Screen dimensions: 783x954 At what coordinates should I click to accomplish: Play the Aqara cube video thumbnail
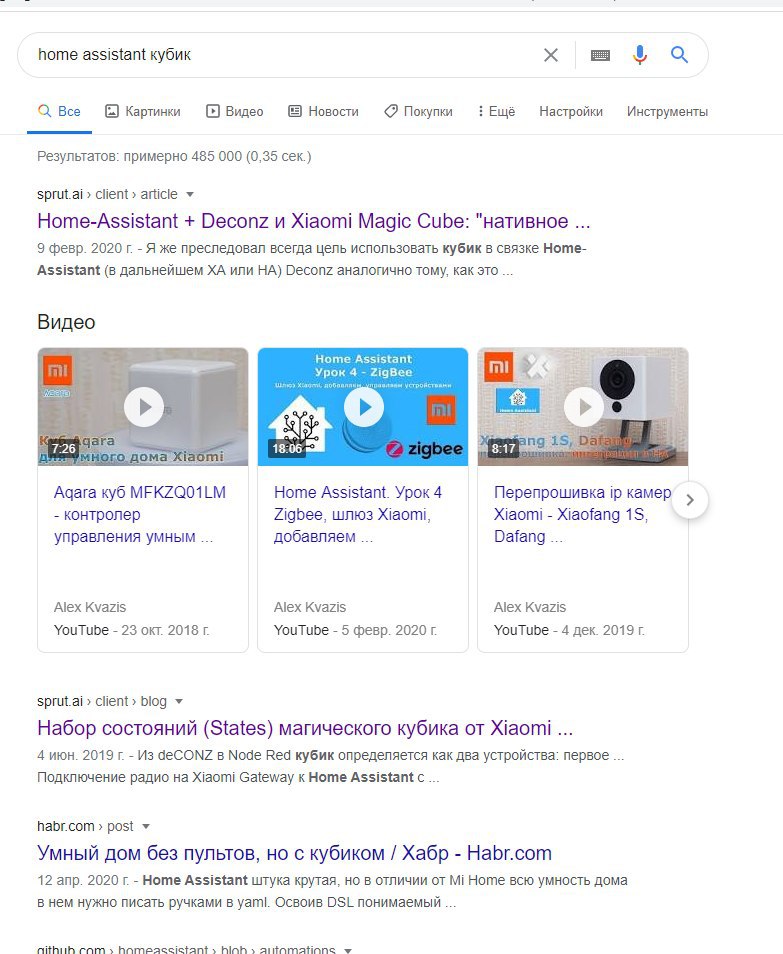(x=143, y=406)
